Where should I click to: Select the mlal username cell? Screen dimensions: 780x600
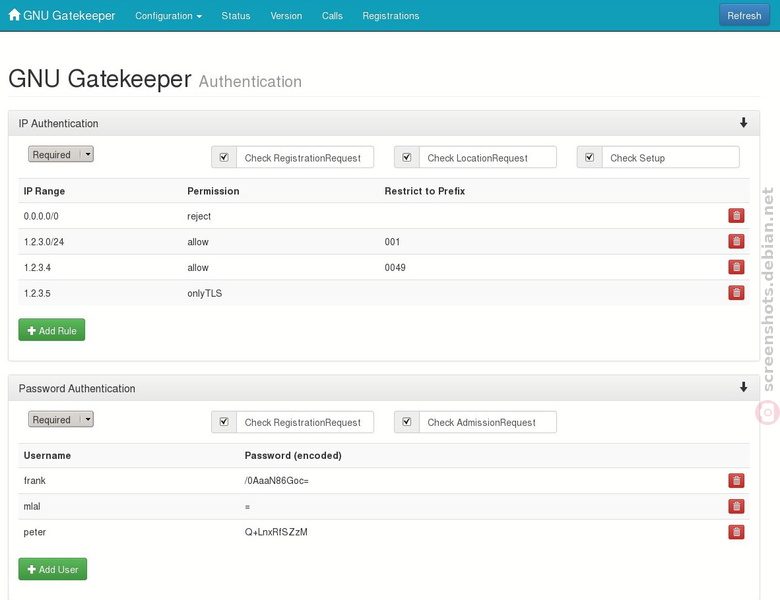[32, 506]
